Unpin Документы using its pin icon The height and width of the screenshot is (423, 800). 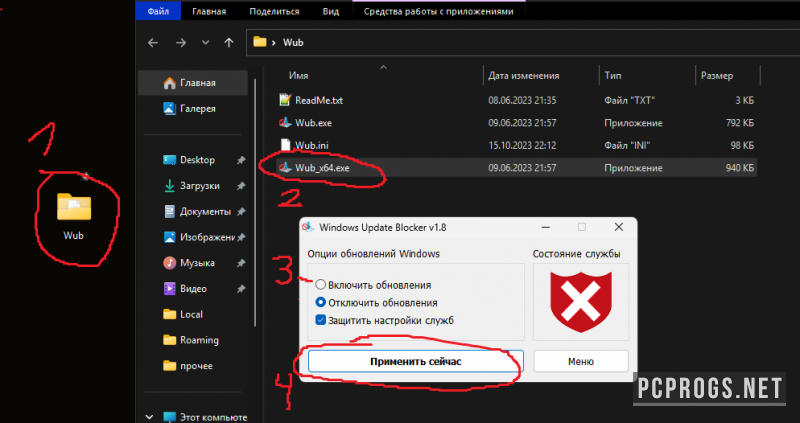[241, 211]
